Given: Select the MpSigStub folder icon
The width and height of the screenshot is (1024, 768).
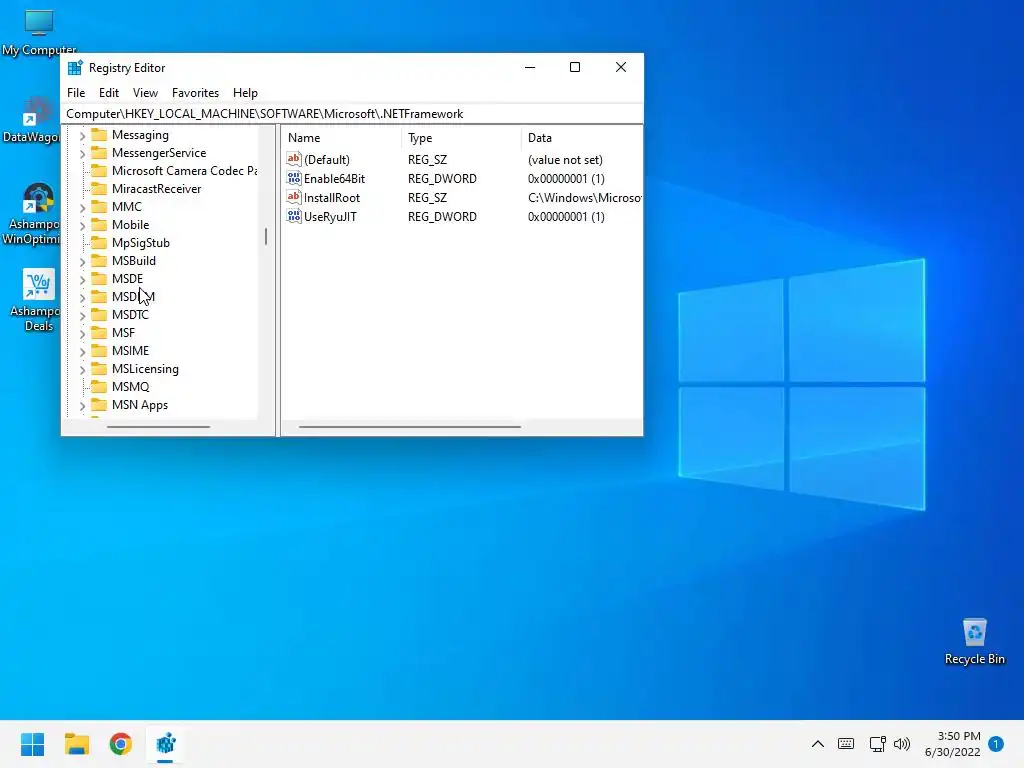Looking at the screenshot, I should tap(99, 242).
